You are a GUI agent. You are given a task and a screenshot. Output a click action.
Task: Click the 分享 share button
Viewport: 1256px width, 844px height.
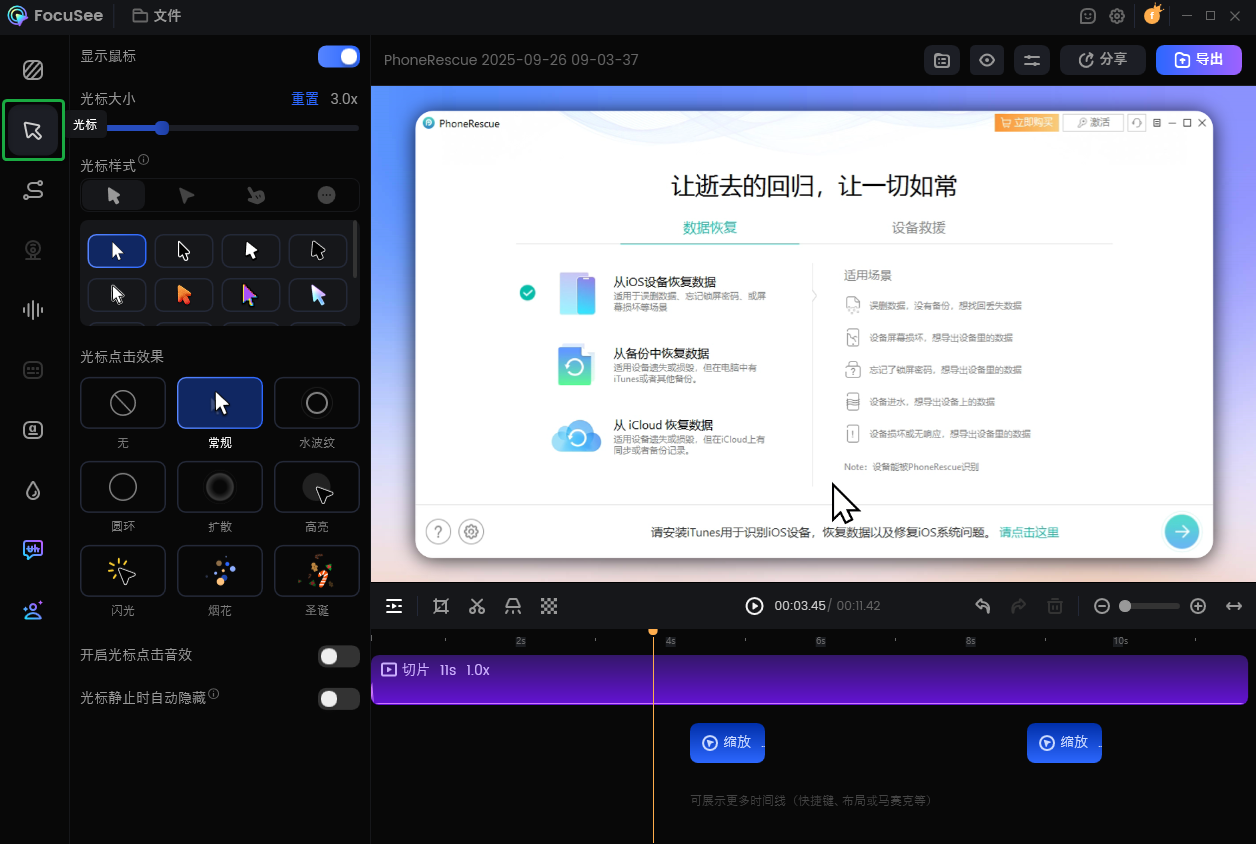(x=1103, y=60)
